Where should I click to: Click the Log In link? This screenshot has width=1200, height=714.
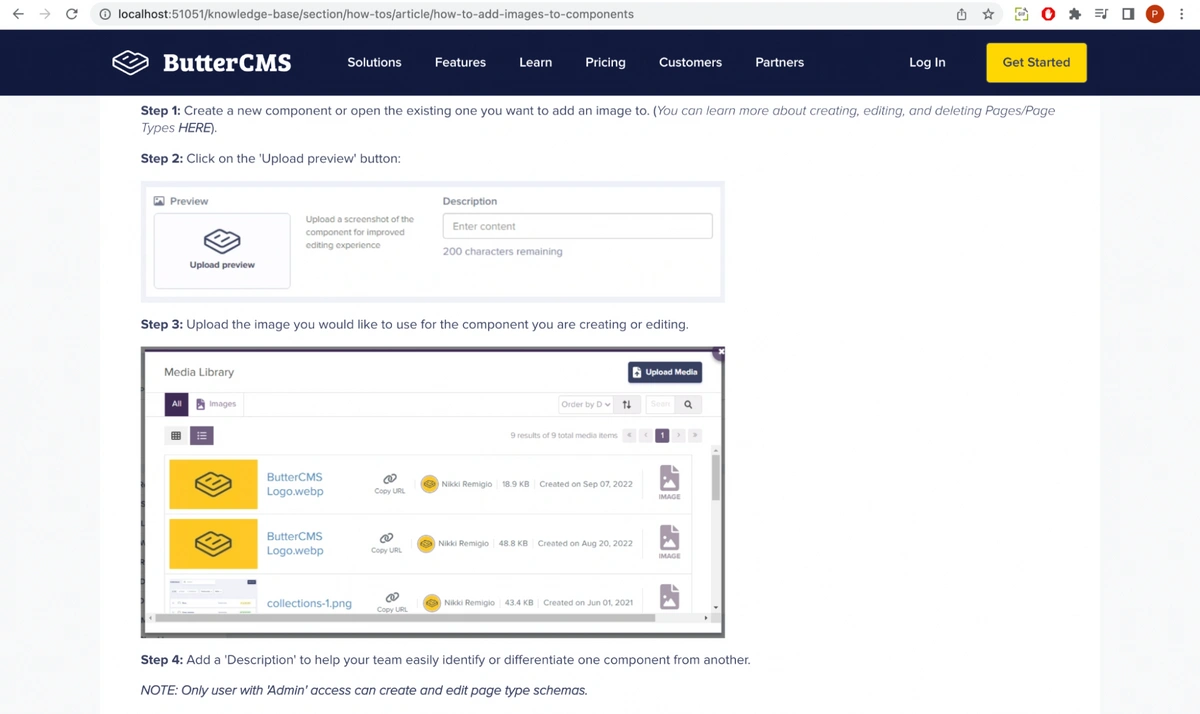[926, 62]
